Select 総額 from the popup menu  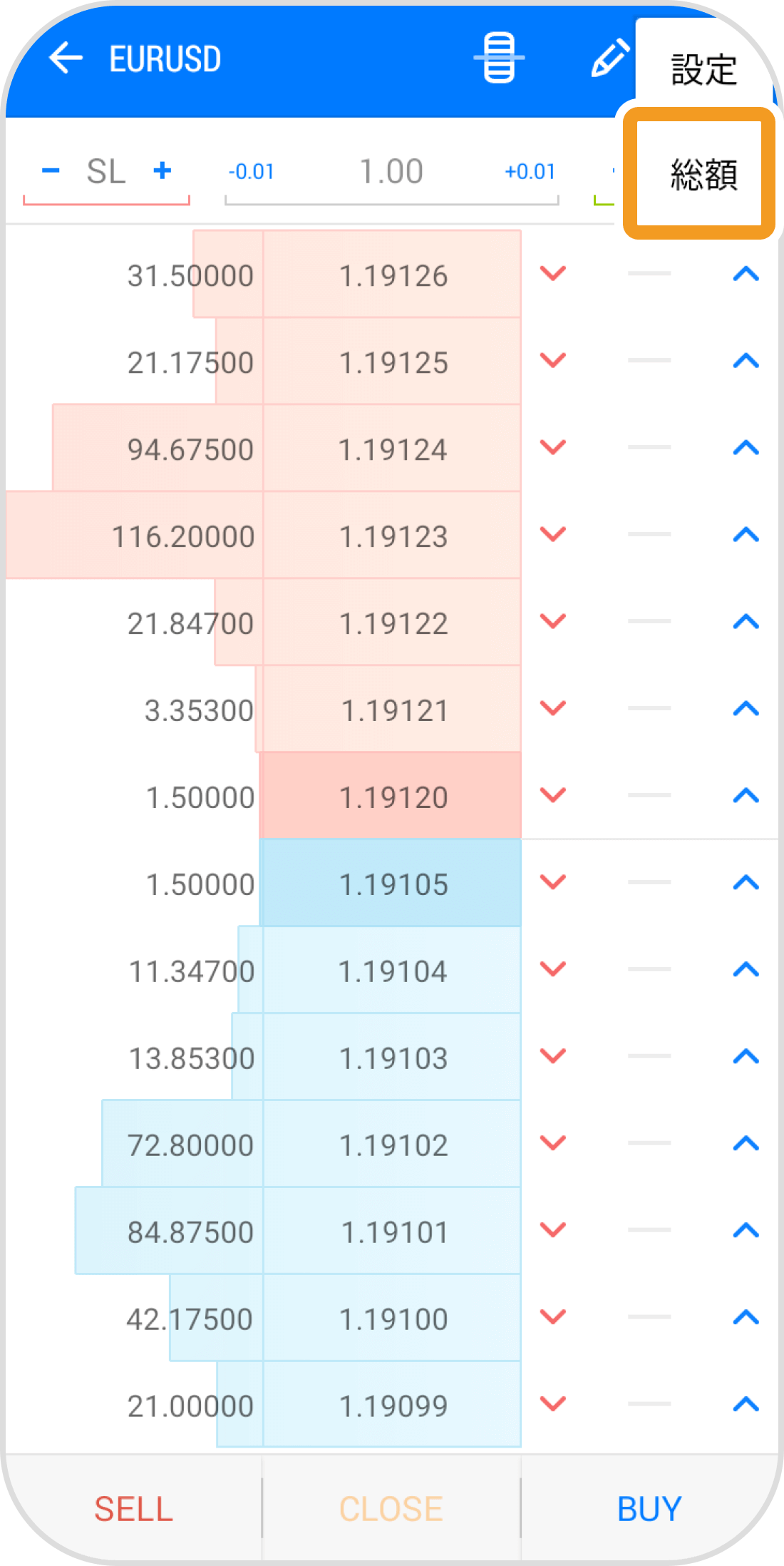pyautogui.click(x=703, y=175)
